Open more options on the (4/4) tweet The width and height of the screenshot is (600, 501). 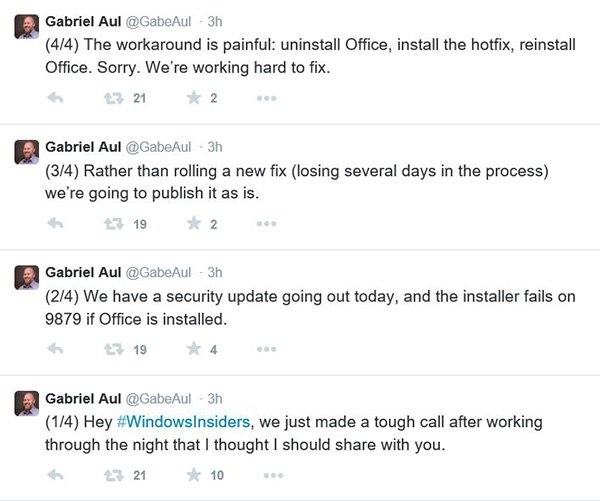[266, 98]
